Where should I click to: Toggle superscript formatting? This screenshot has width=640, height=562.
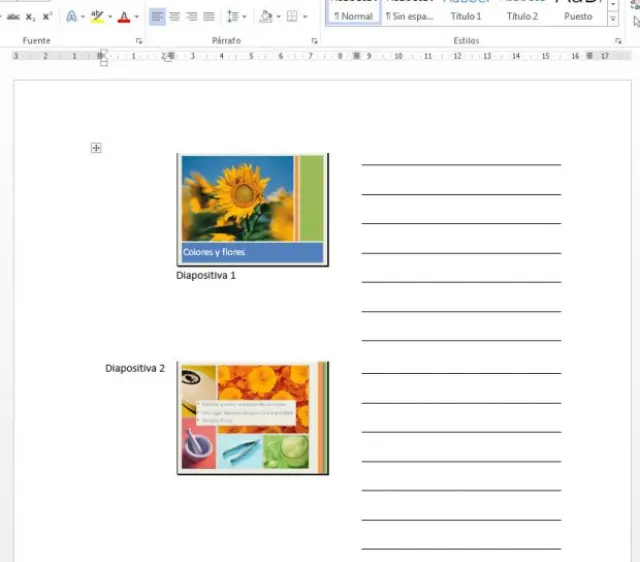click(47, 17)
